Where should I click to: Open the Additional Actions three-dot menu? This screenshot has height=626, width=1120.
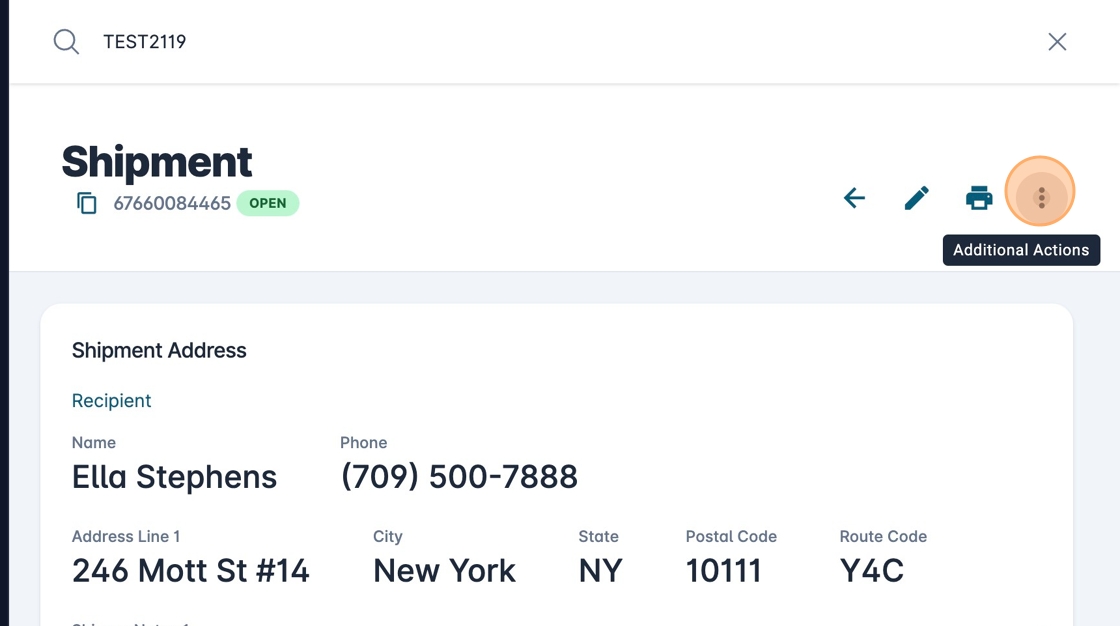[1041, 198]
